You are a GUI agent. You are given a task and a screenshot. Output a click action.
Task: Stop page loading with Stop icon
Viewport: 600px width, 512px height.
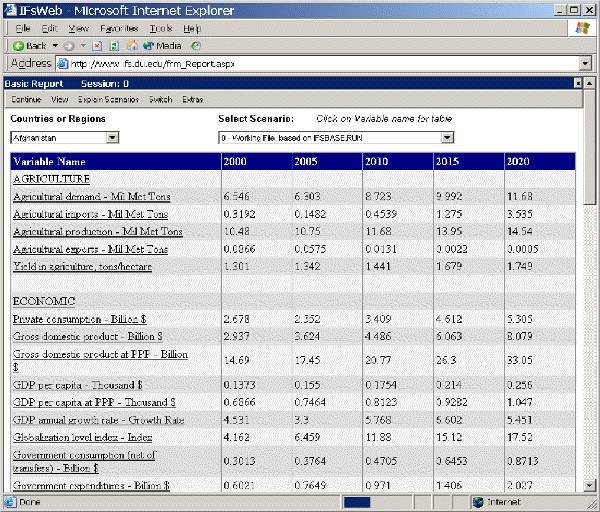(x=97, y=46)
